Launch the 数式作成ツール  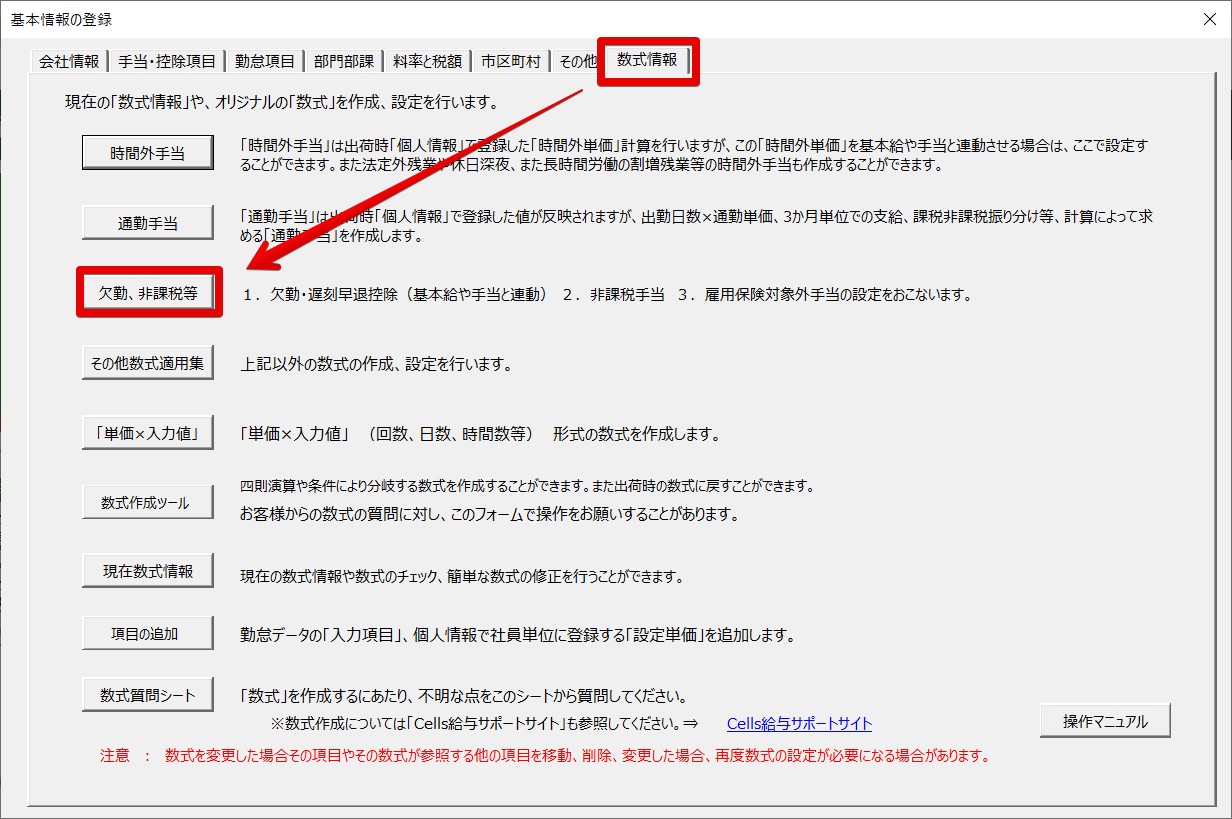148,503
